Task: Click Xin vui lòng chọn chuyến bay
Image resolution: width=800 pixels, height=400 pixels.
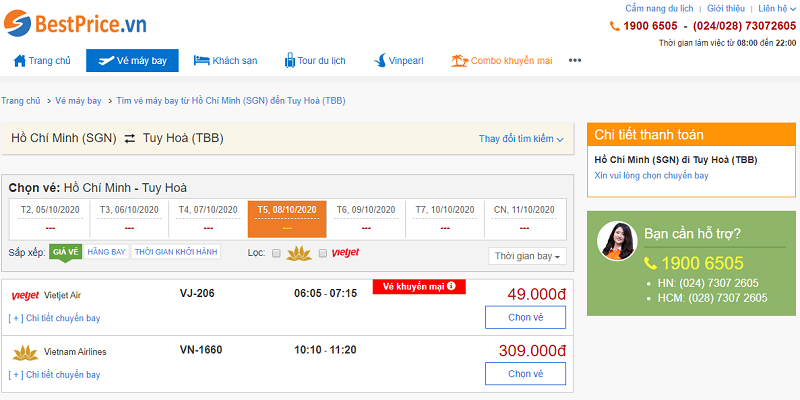Action: 652,176
